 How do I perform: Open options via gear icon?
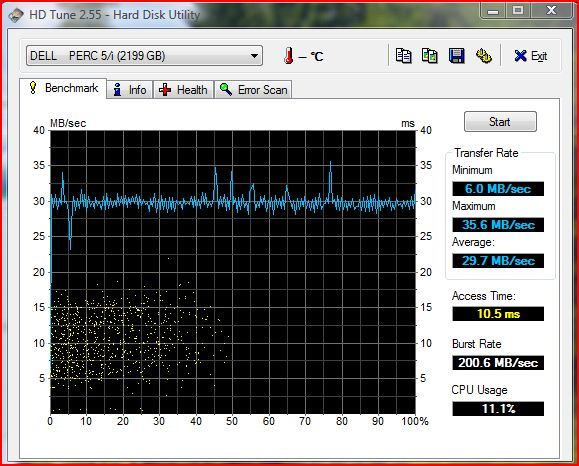tap(483, 56)
